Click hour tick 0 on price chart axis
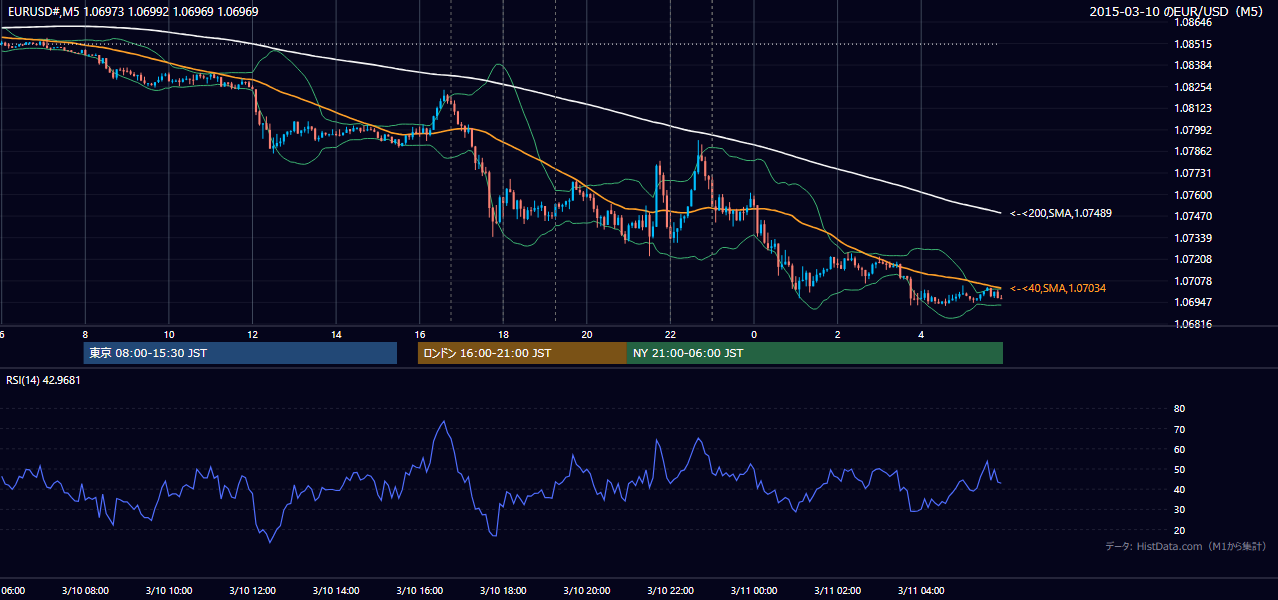The width and height of the screenshot is (1278, 600). click(754, 334)
